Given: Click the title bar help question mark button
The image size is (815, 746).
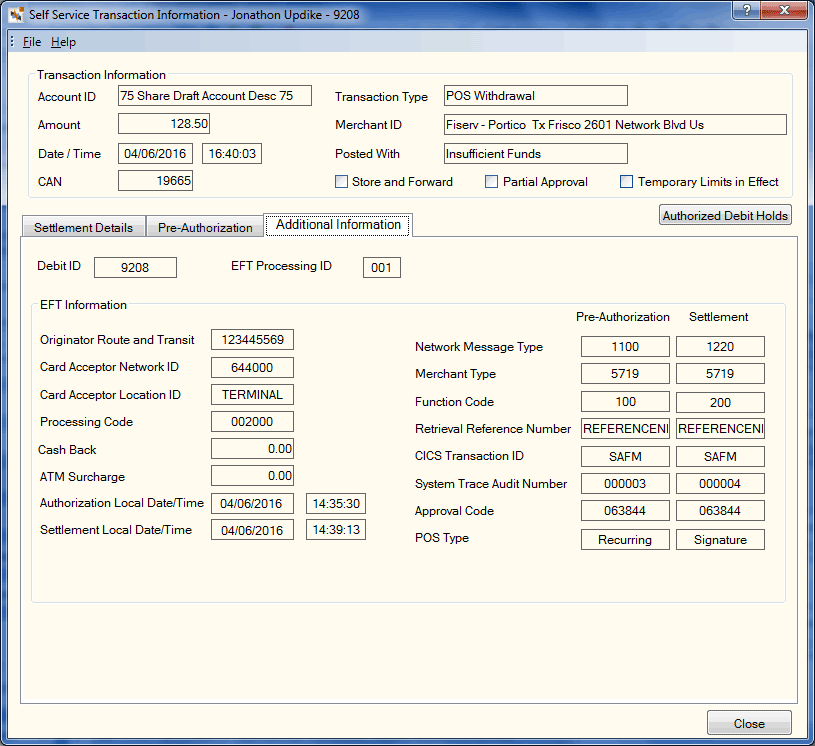Looking at the screenshot, I should tap(746, 10).
